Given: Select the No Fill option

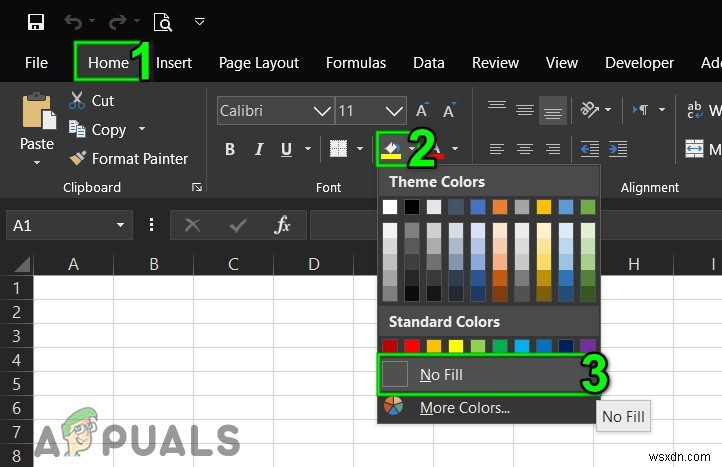Looking at the screenshot, I should pyautogui.click(x=487, y=374).
